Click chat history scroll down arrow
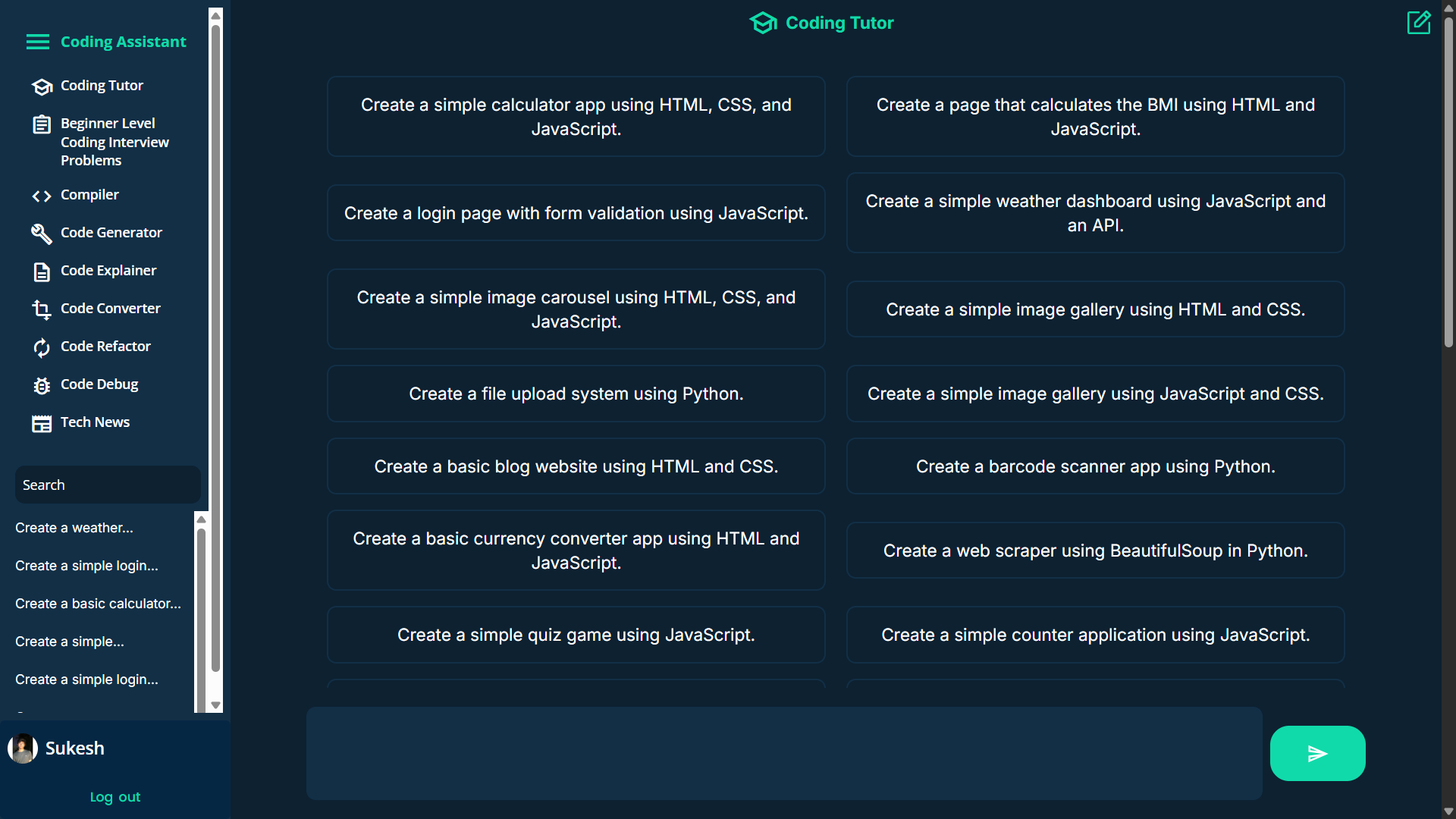The image size is (1456, 819). pos(216,705)
